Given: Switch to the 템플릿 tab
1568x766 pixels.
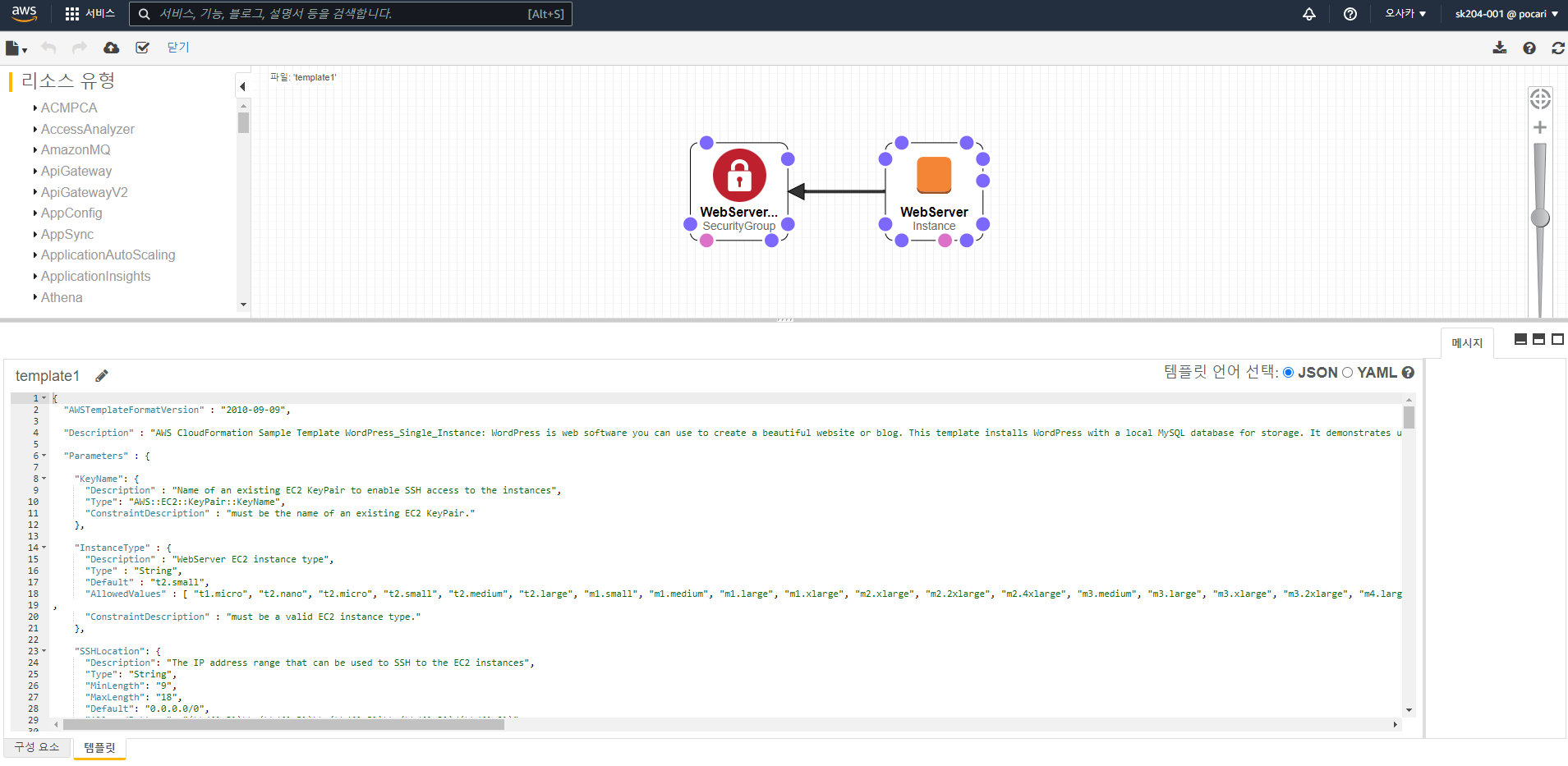Looking at the screenshot, I should [x=99, y=748].
